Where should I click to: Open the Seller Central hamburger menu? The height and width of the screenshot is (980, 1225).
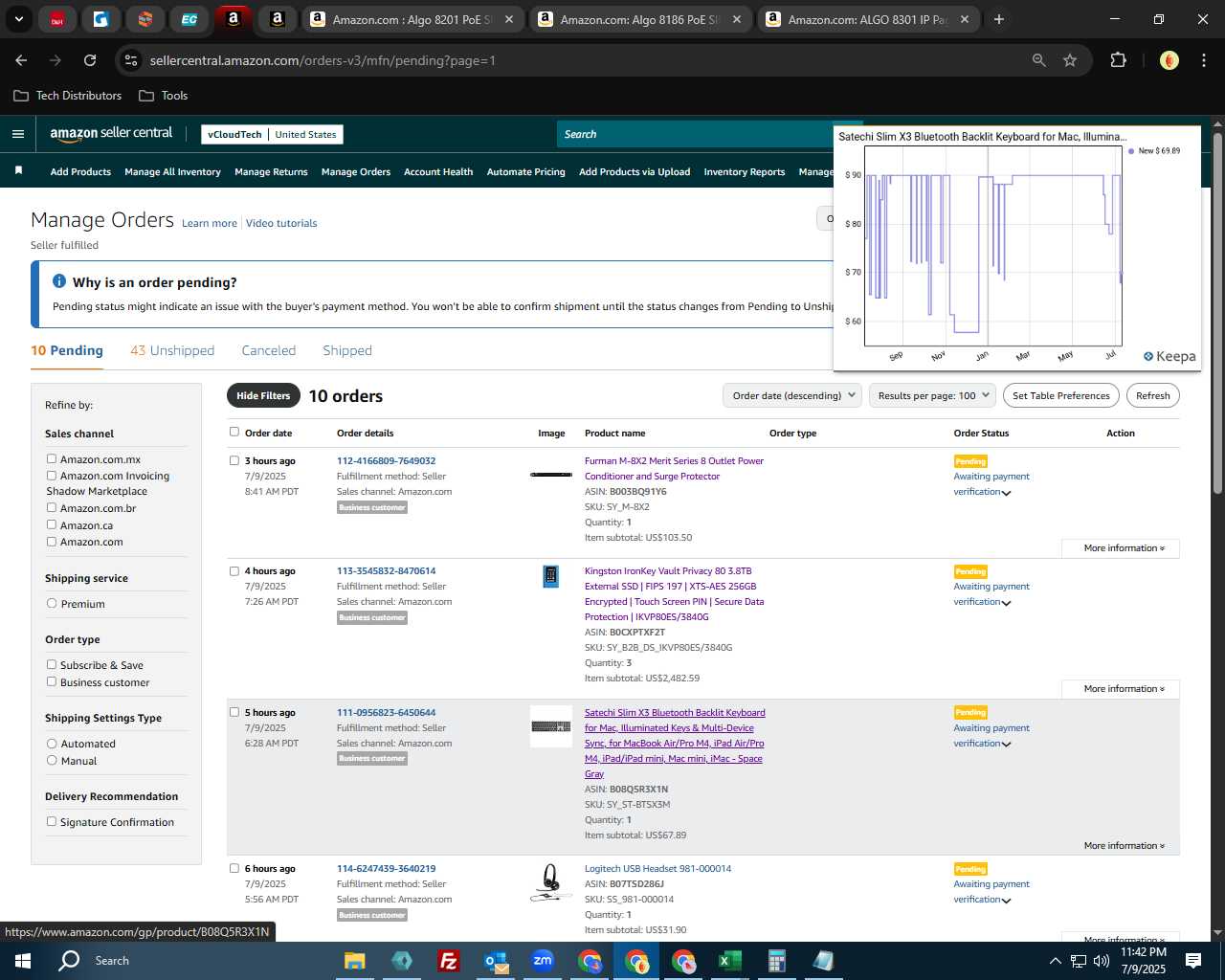(x=17, y=134)
